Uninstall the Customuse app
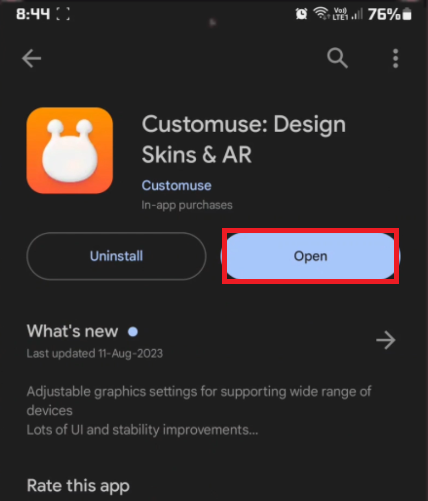The height and width of the screenshot is (501, 428). point(116,256)
